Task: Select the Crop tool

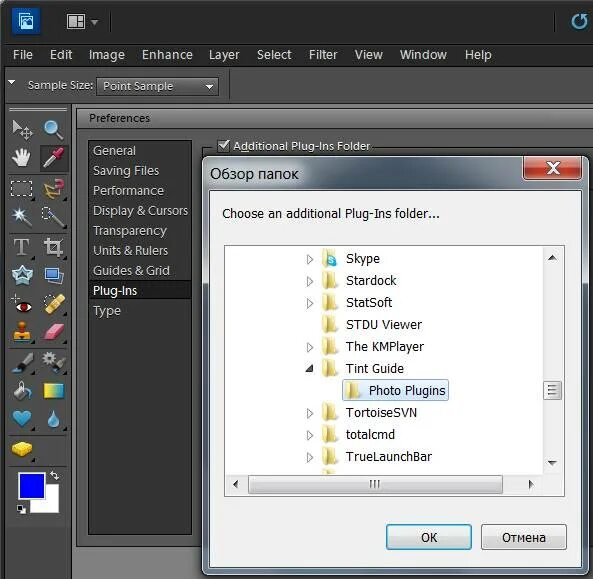Action: [54, 247]
